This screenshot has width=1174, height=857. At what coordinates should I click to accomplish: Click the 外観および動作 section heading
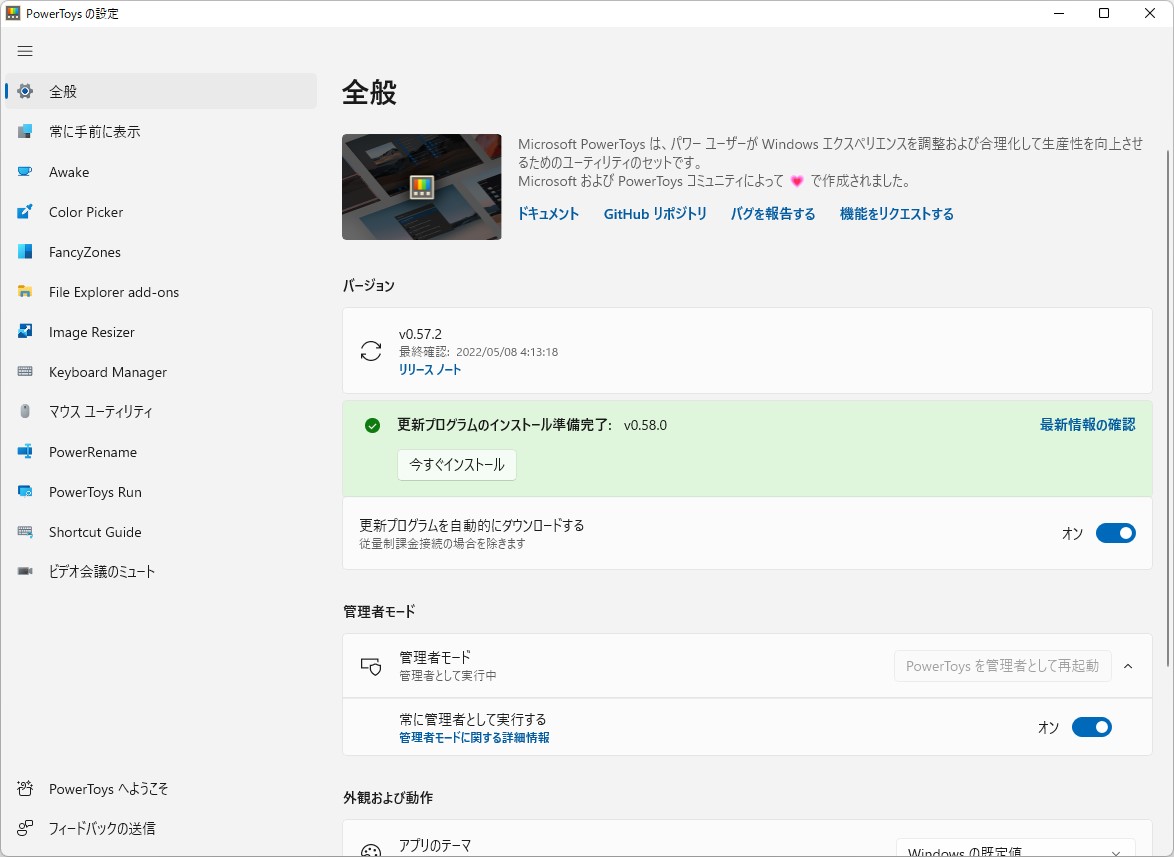tap(388, 798)
